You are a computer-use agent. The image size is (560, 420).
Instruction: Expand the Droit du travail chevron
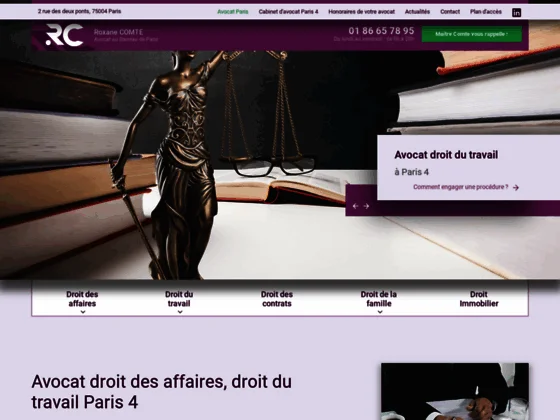point(180,312)
